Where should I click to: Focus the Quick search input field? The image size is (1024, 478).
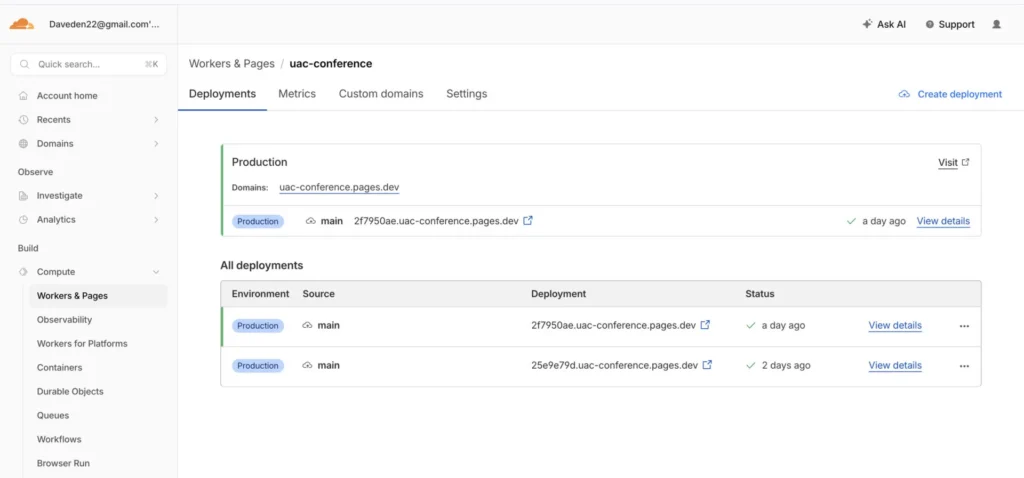pos(89,64)
